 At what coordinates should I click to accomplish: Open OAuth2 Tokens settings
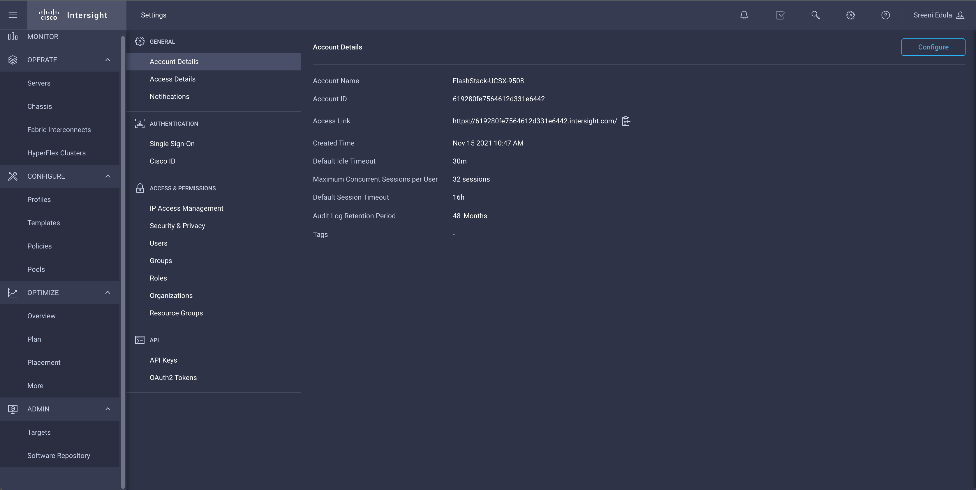click(x=173, y=377)
